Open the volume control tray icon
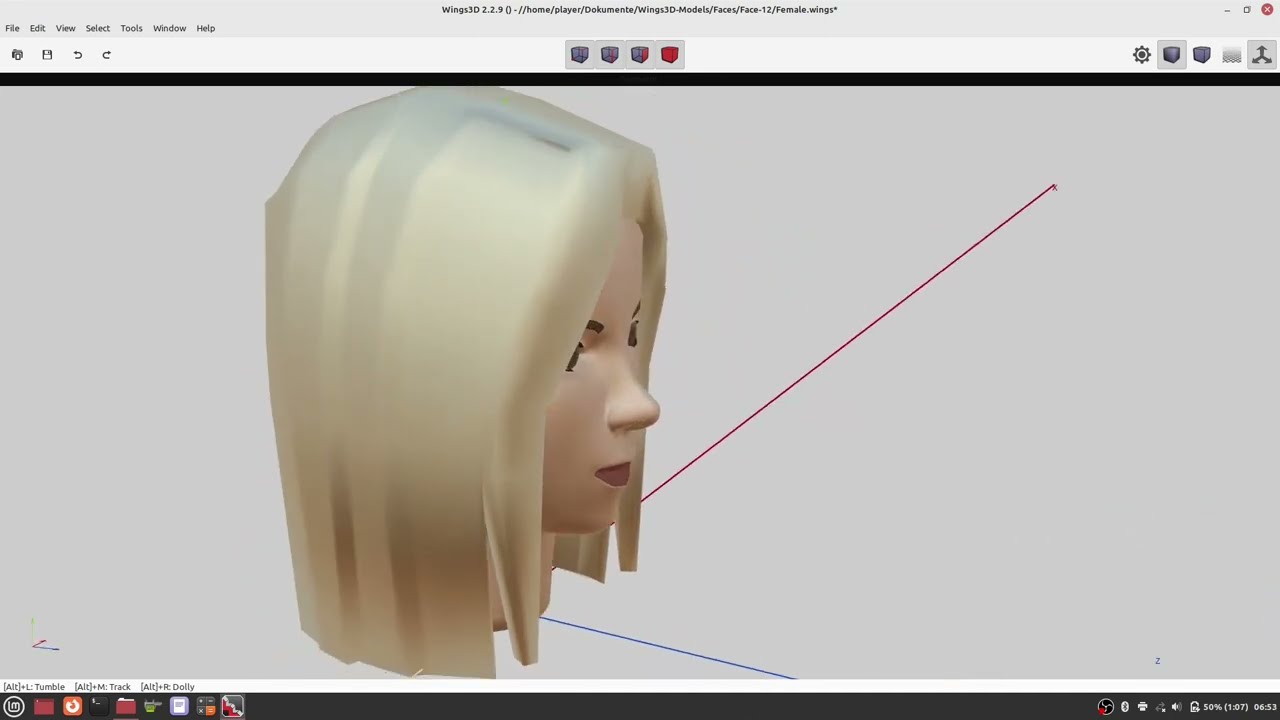Image resolution: width=1280 pixels, height=720 pixels. coord(1176,707)
